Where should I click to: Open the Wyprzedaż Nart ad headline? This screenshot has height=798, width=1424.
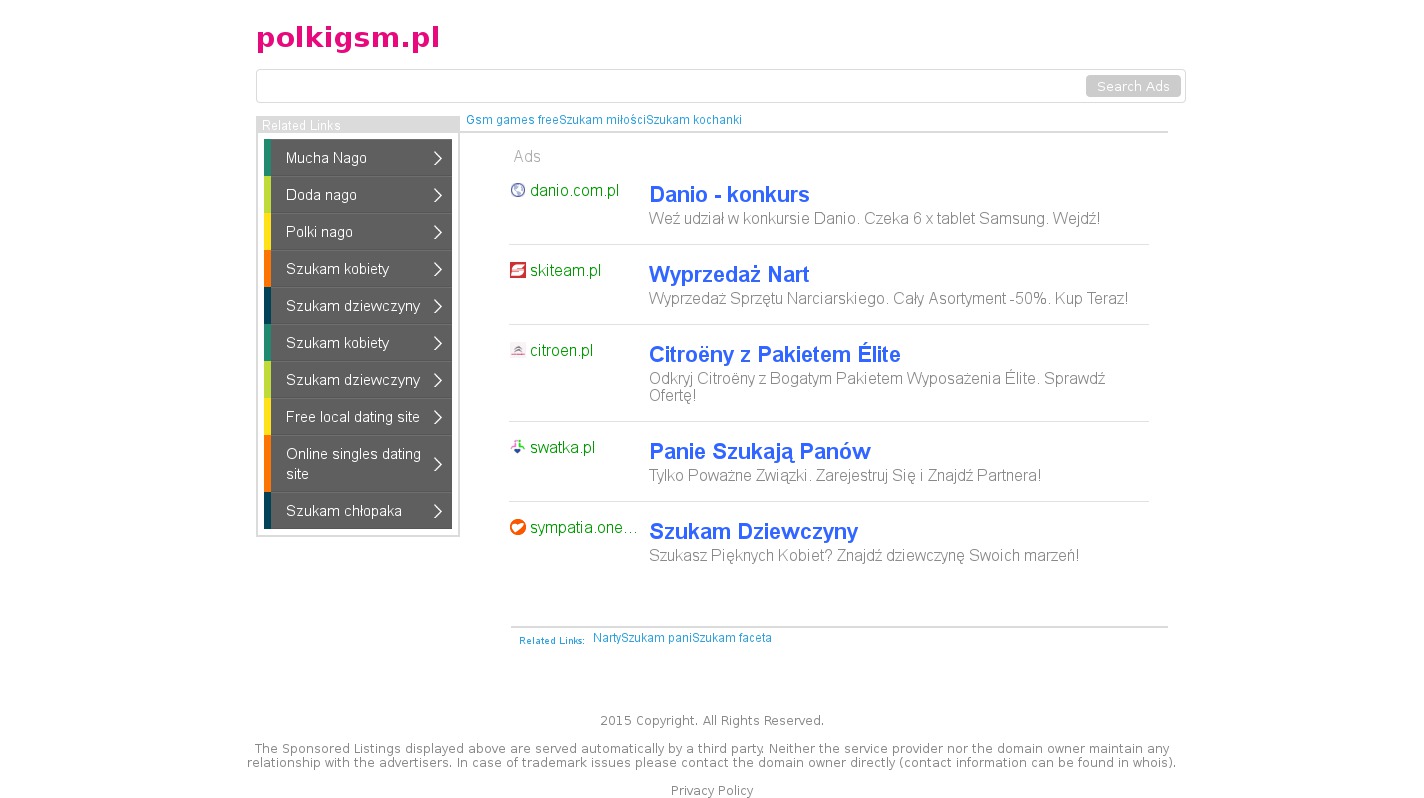pyautogui.click(x=729, y=275)
